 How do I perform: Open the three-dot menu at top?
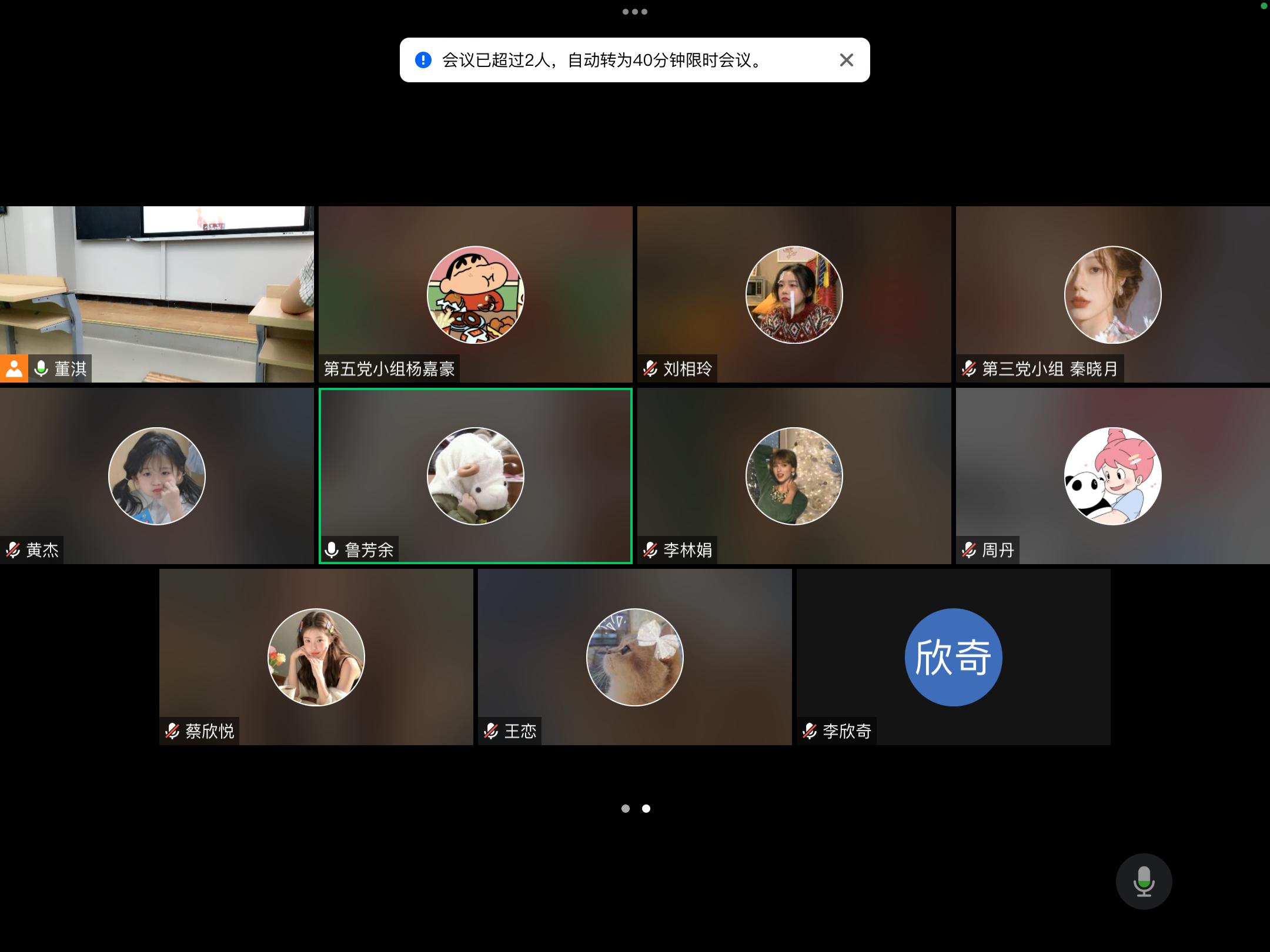click(635, 12)
